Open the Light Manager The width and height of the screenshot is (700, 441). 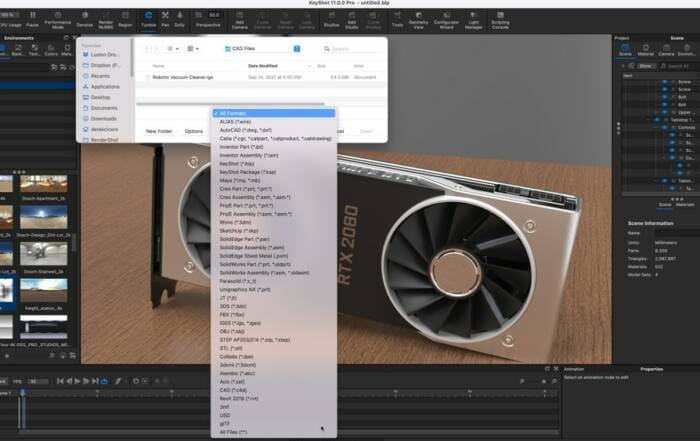[x=473, y=20]
